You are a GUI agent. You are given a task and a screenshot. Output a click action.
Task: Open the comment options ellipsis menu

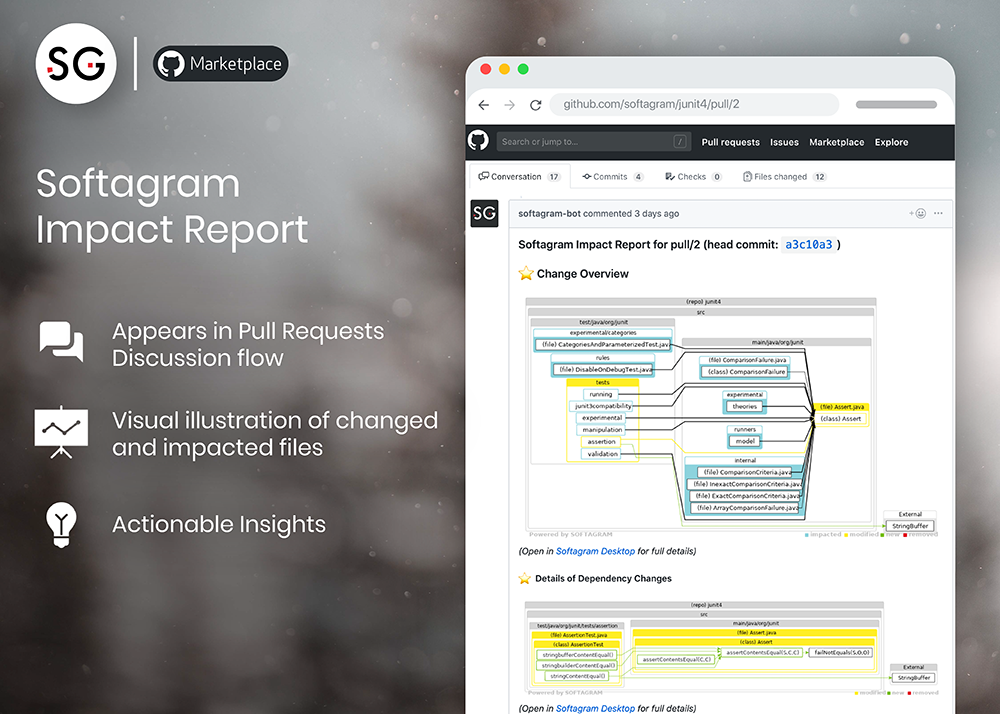point(938,213)
